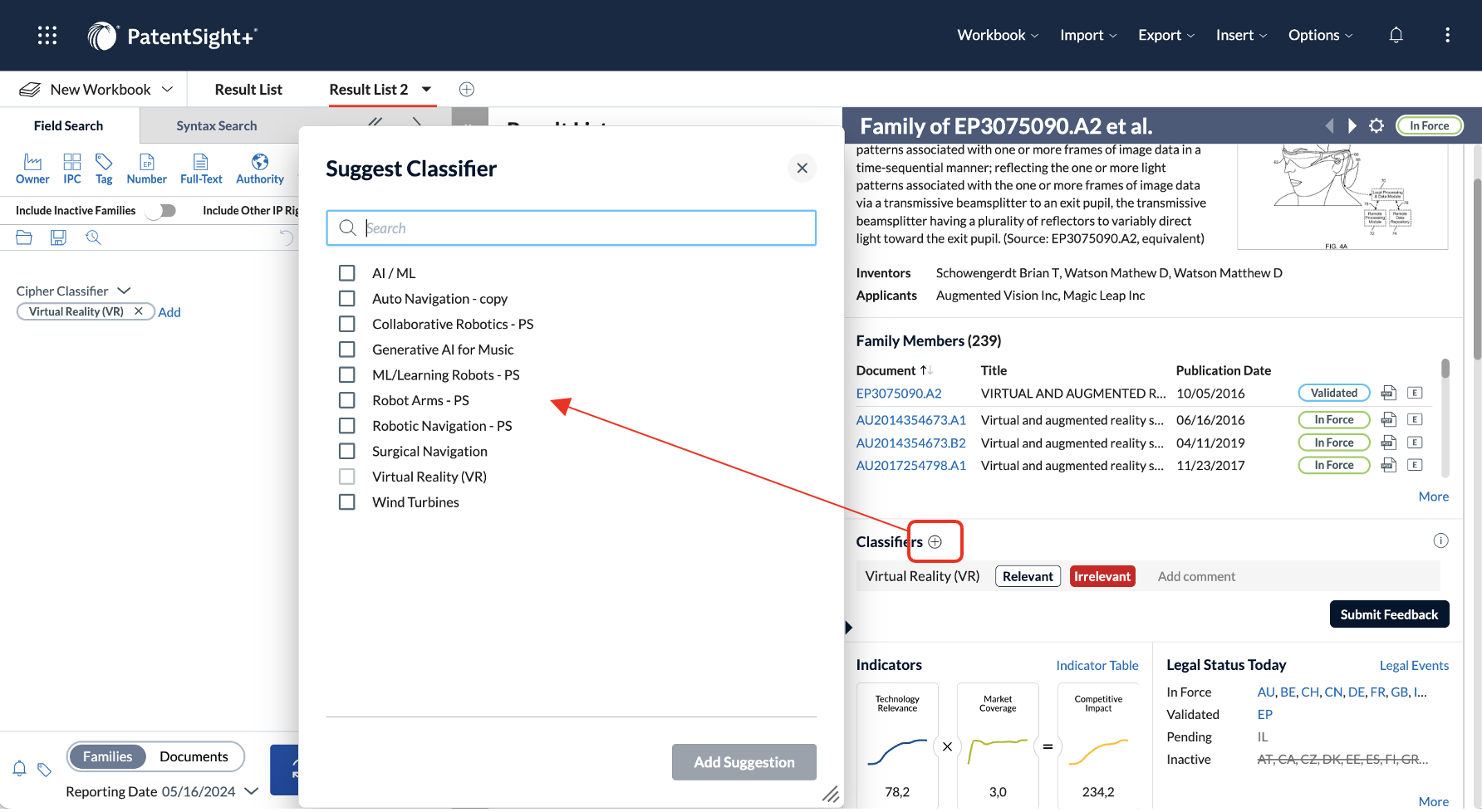Open Espacenet link for AU2014354673.A1
The image size is (1482, 812).
click(x=1416, y=419)
